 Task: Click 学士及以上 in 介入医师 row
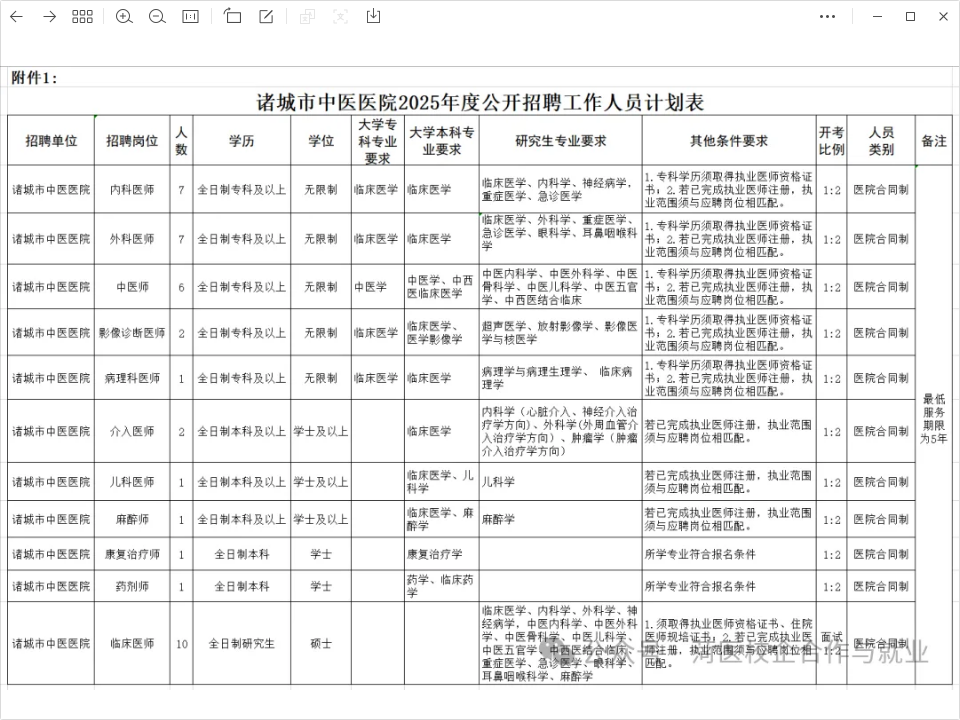pos(321,432)
